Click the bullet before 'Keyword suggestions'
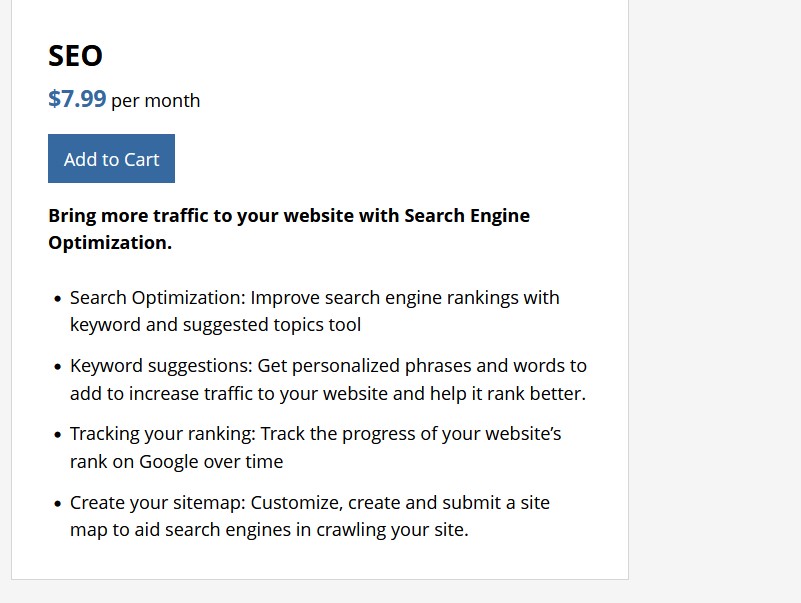801x603 pixels. [57, 367]
